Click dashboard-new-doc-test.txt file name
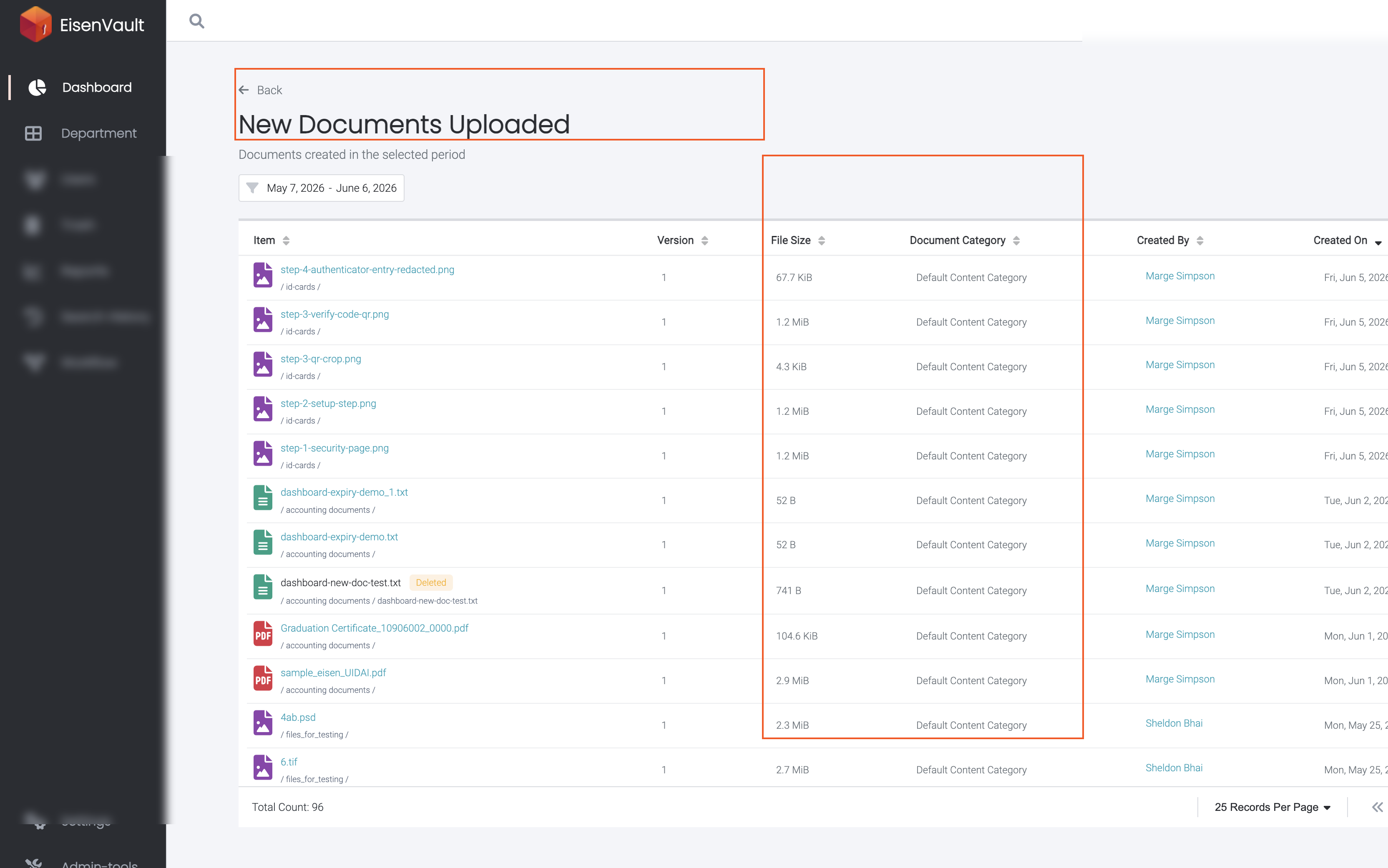Image resolution: width=1388 pixels, height=868 pixels. point(341,583)
